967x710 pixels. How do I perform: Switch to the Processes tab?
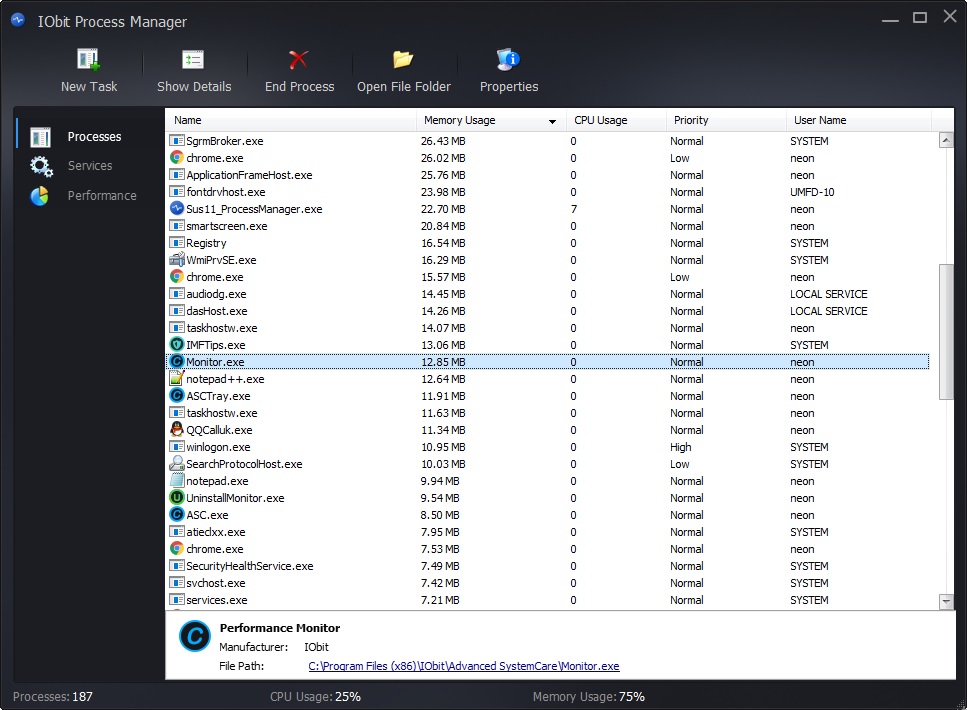[x=94, y=136]
